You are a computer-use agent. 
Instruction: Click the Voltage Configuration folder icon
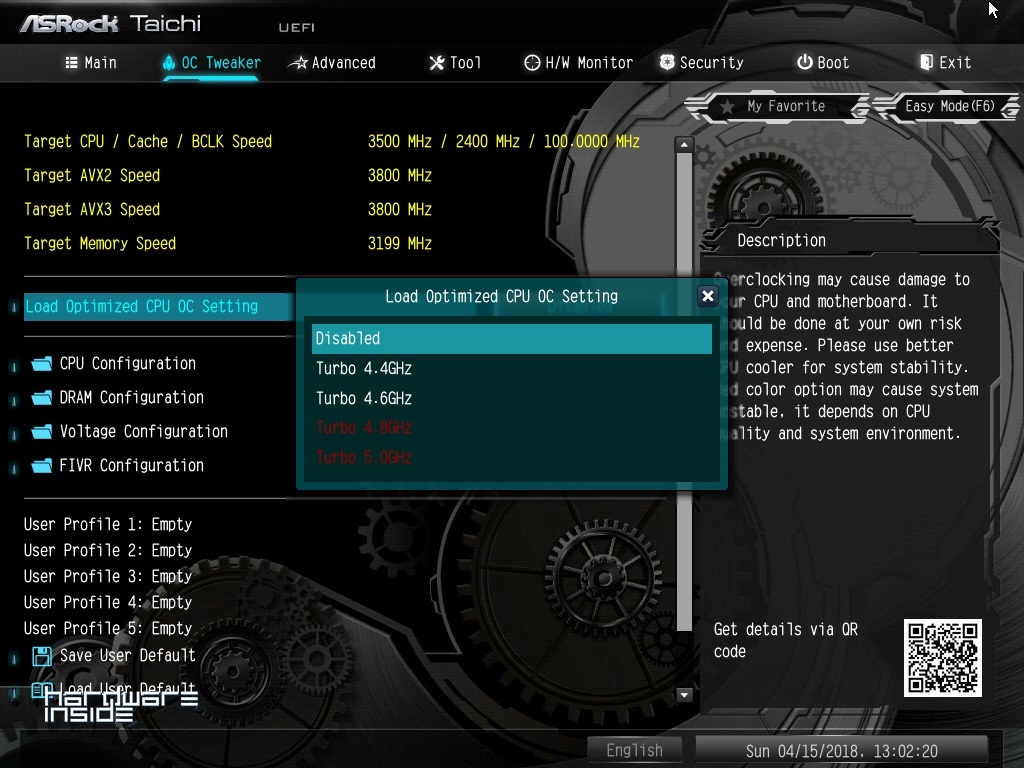(42, 432)
